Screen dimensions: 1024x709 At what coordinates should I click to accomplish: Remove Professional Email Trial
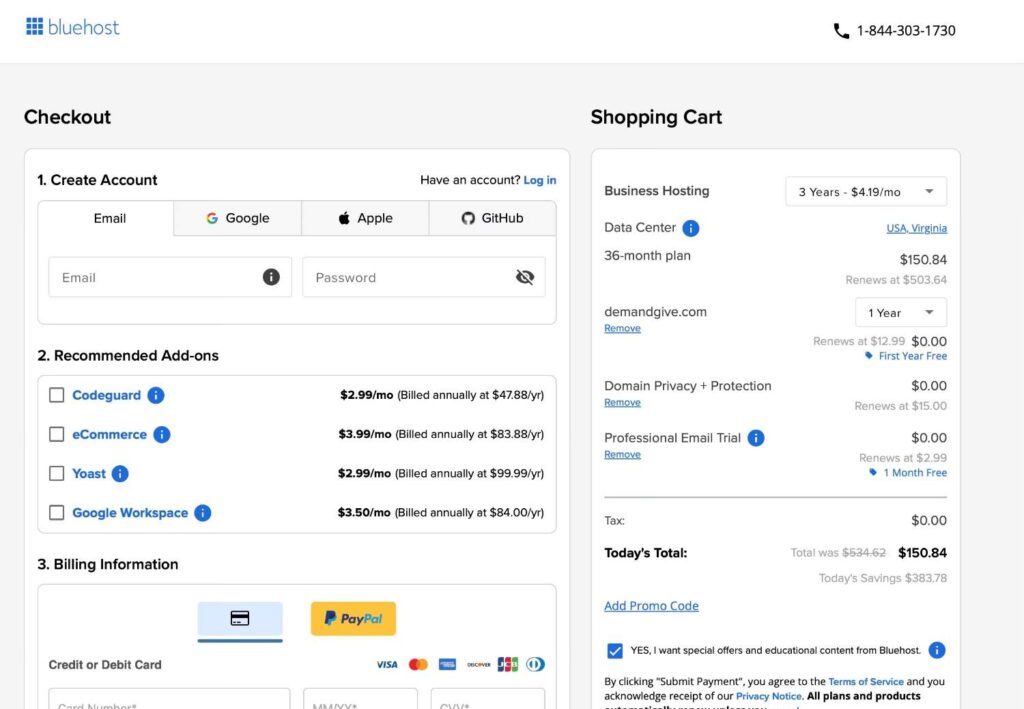622,454
